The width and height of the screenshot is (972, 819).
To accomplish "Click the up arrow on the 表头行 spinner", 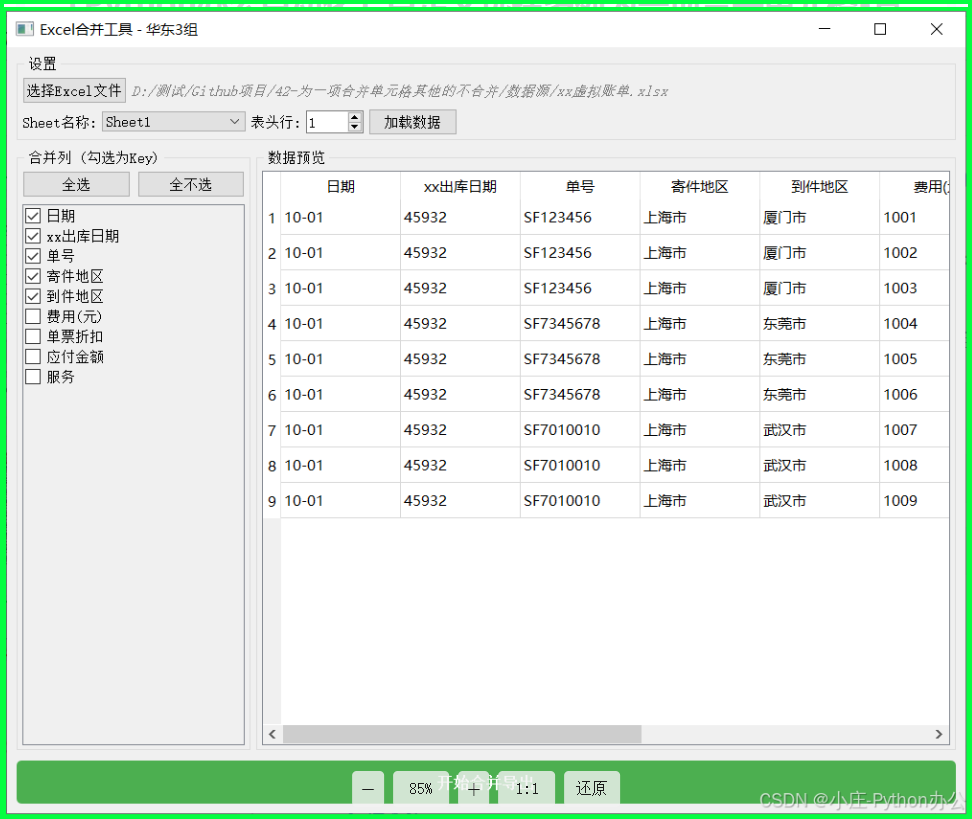I will (x=354, y=117).
